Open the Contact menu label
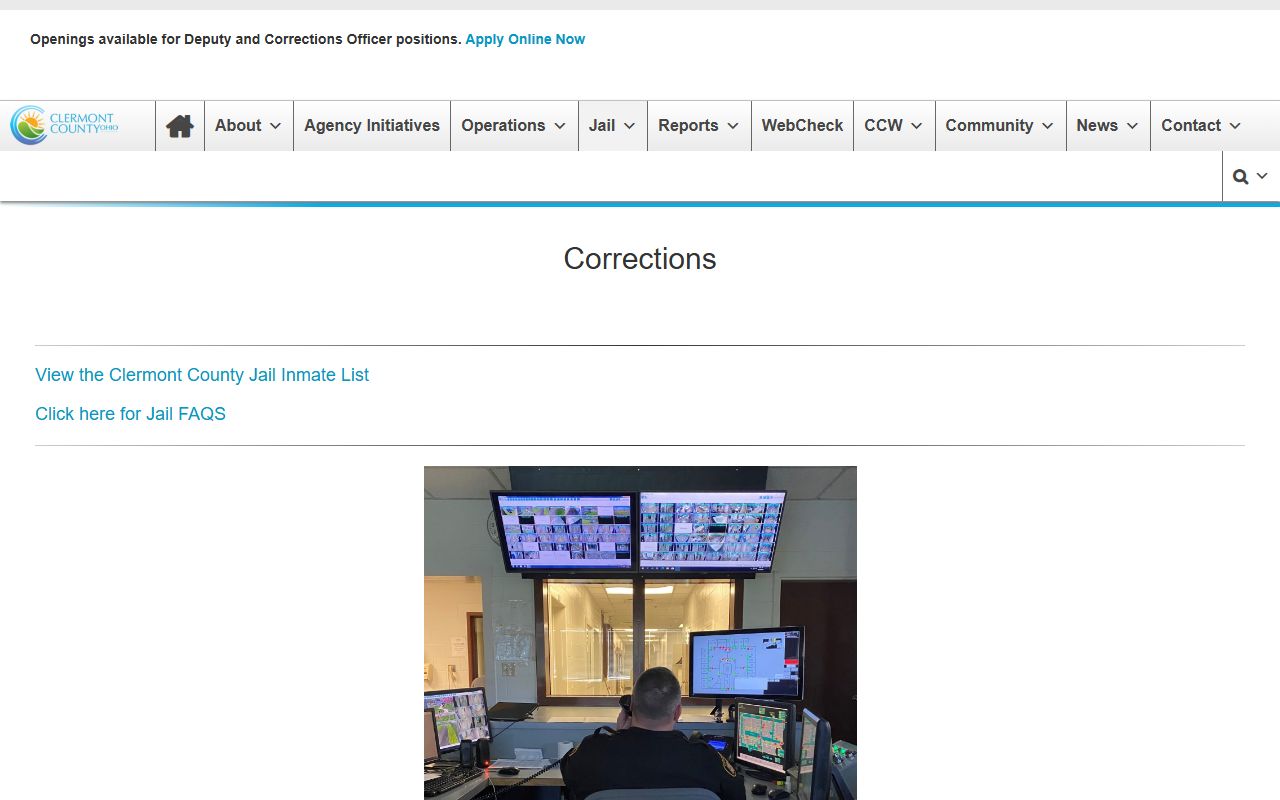 coord(1191,125)
